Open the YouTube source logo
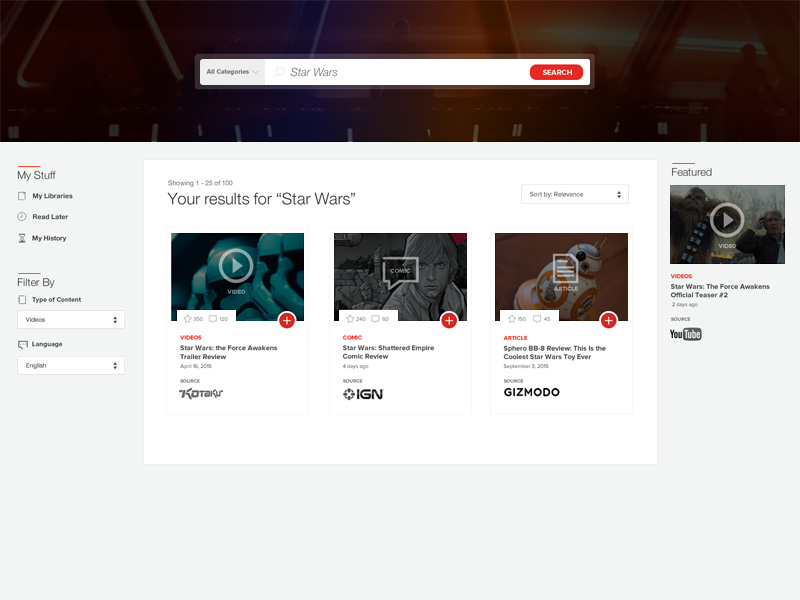 click(x=685, y=334)
